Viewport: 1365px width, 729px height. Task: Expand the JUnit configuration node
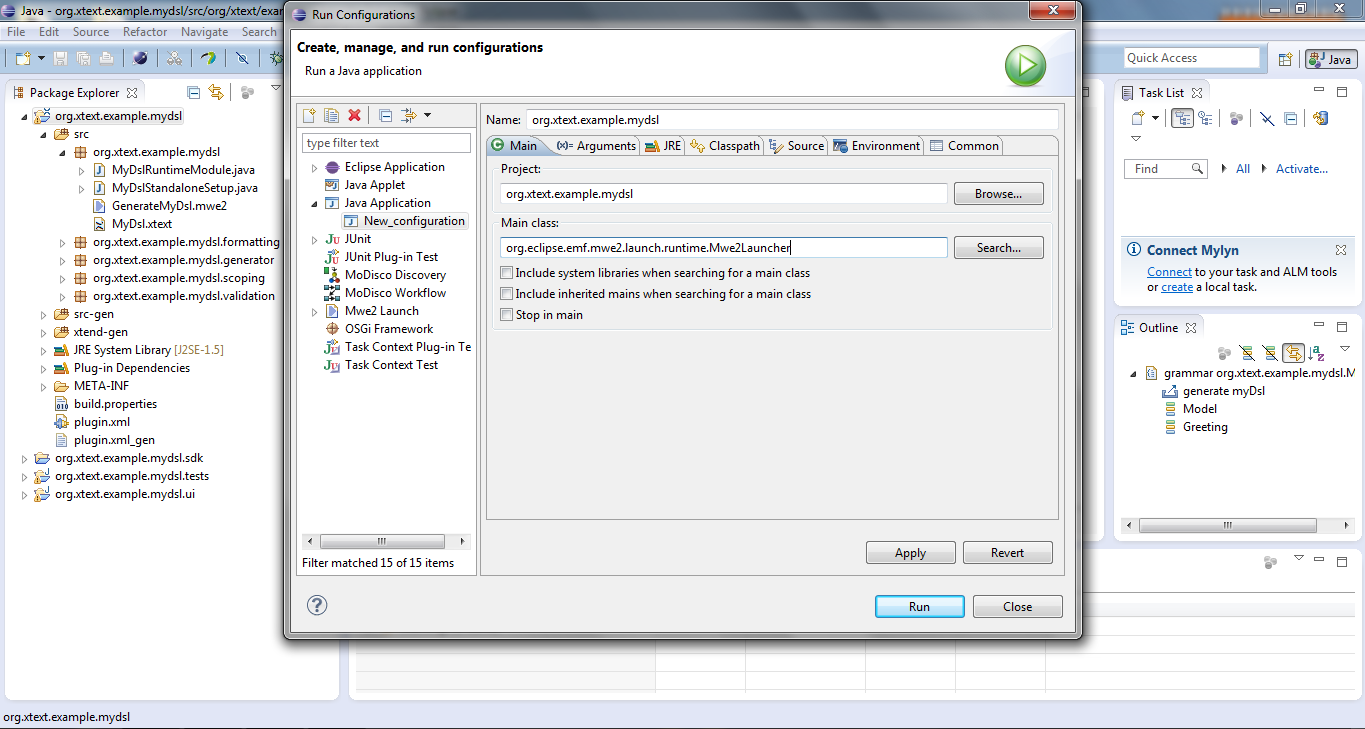(x=314, y=239)
